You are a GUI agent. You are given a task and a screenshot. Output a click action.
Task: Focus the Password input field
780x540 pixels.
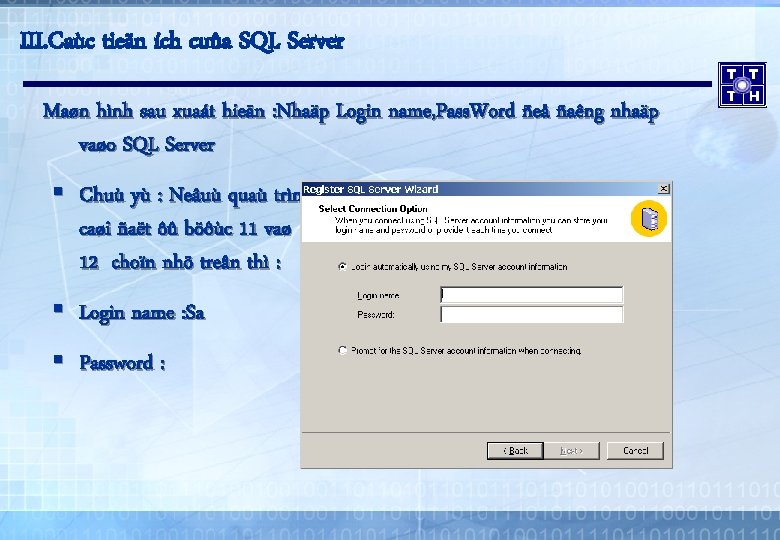point(531,314)
